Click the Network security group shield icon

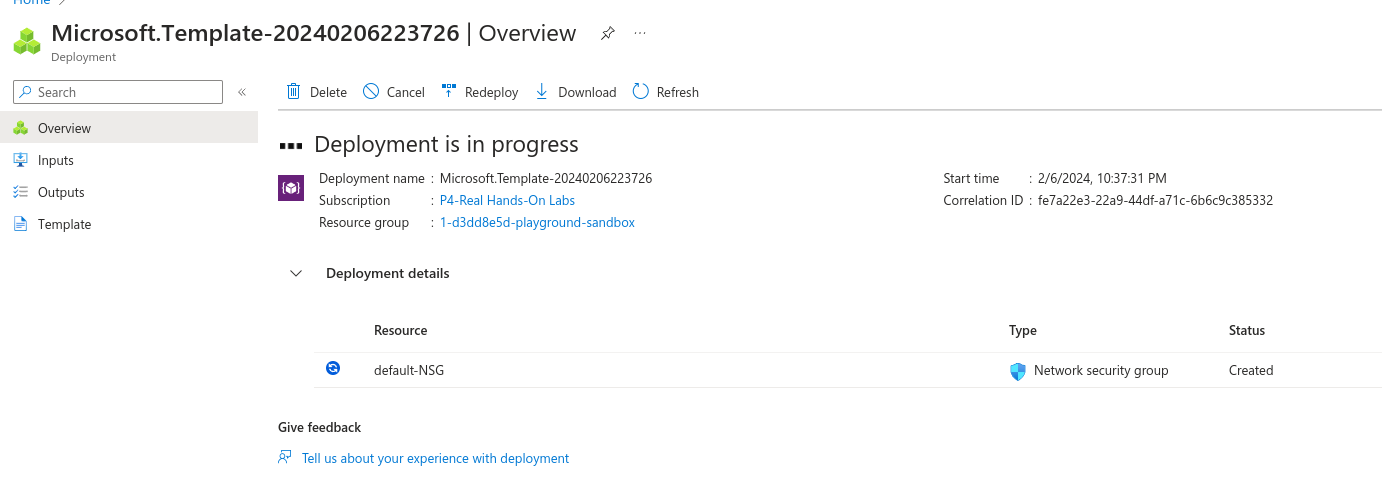(1018, 371)
